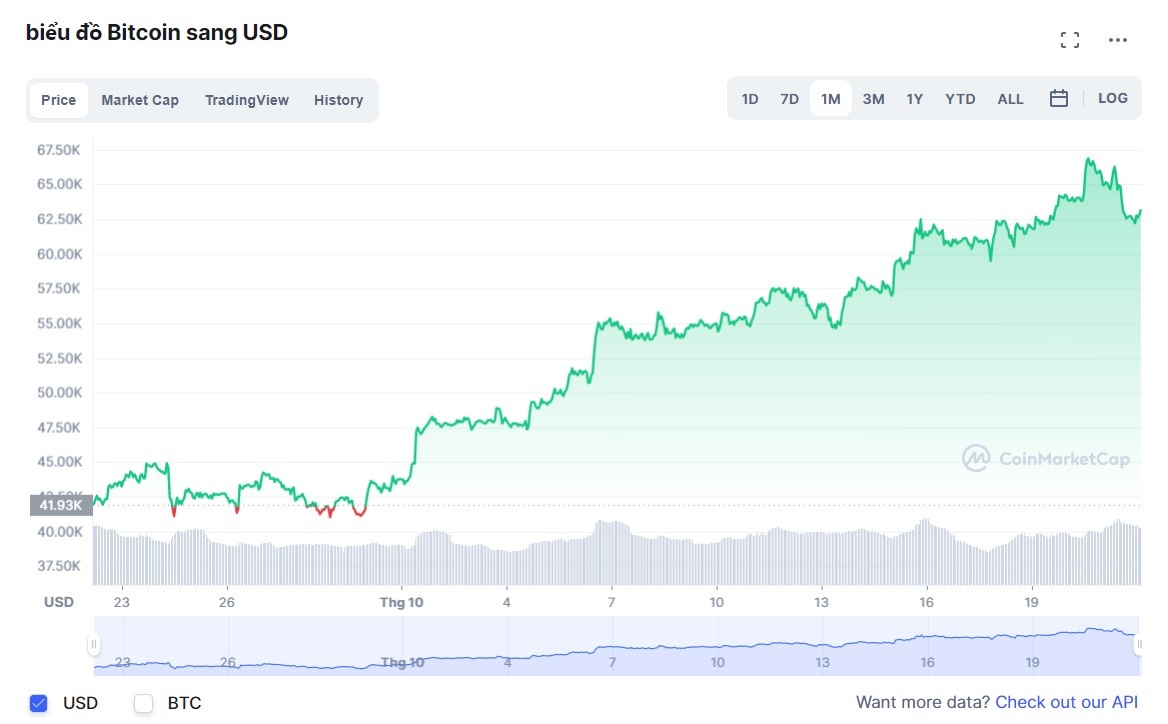
Task: Open the TradingView tab
Action: point(246,100)
